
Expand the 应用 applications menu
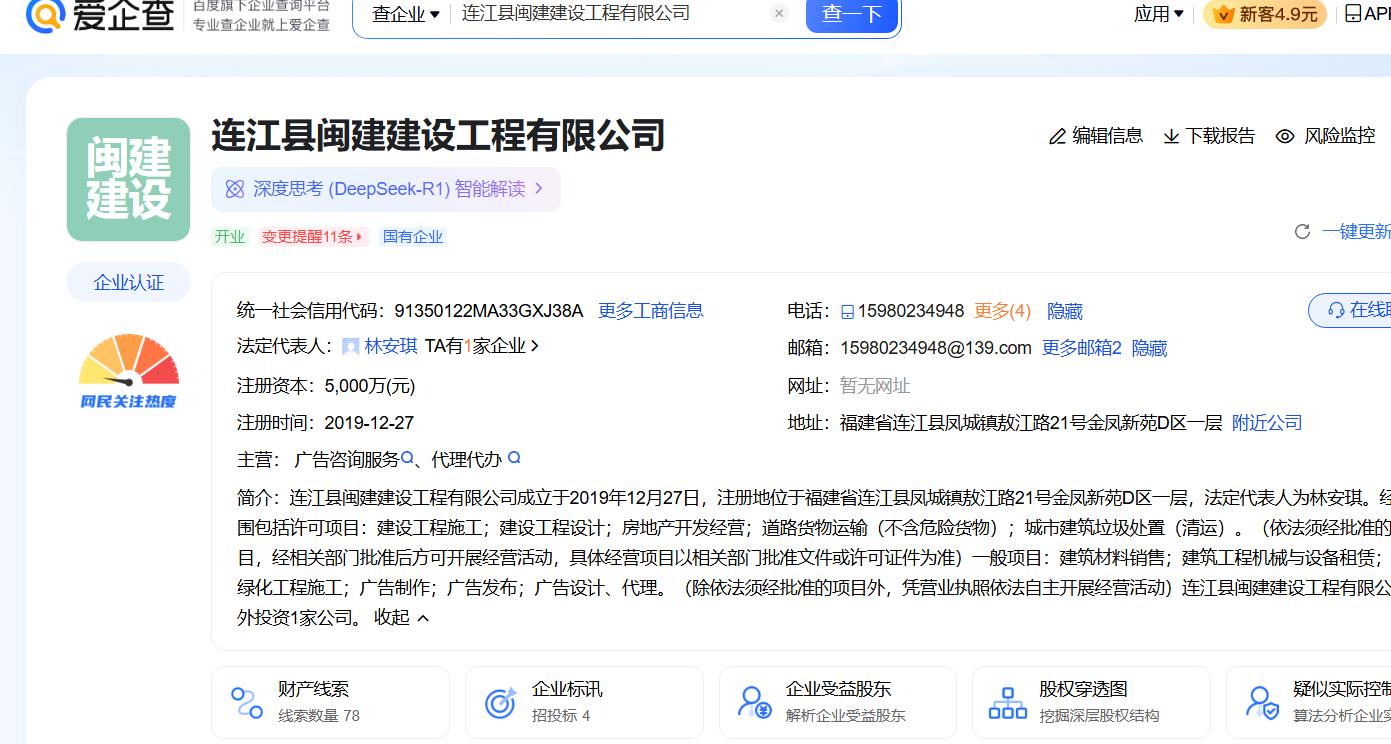coord(1158,14)
